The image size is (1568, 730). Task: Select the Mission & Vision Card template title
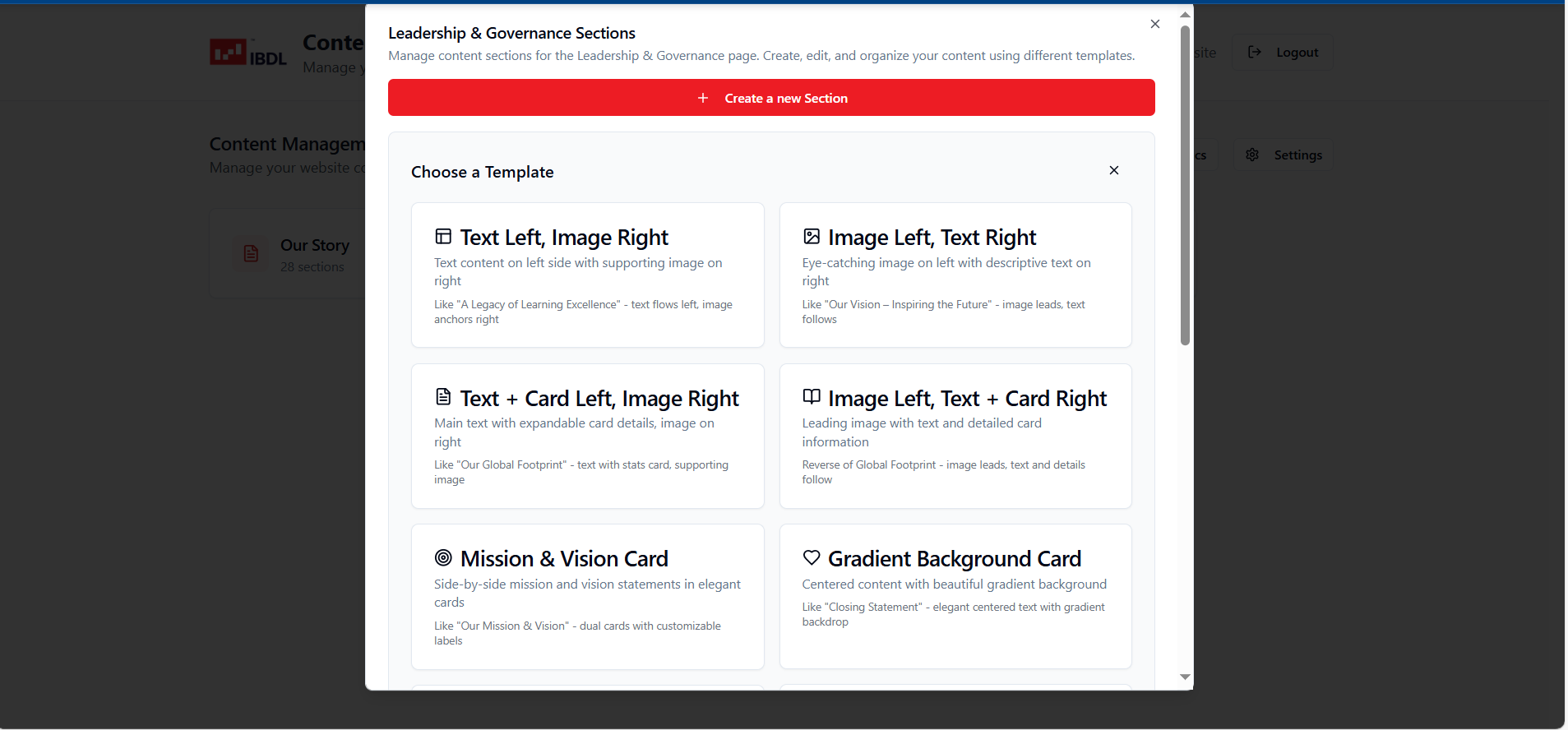564,559
